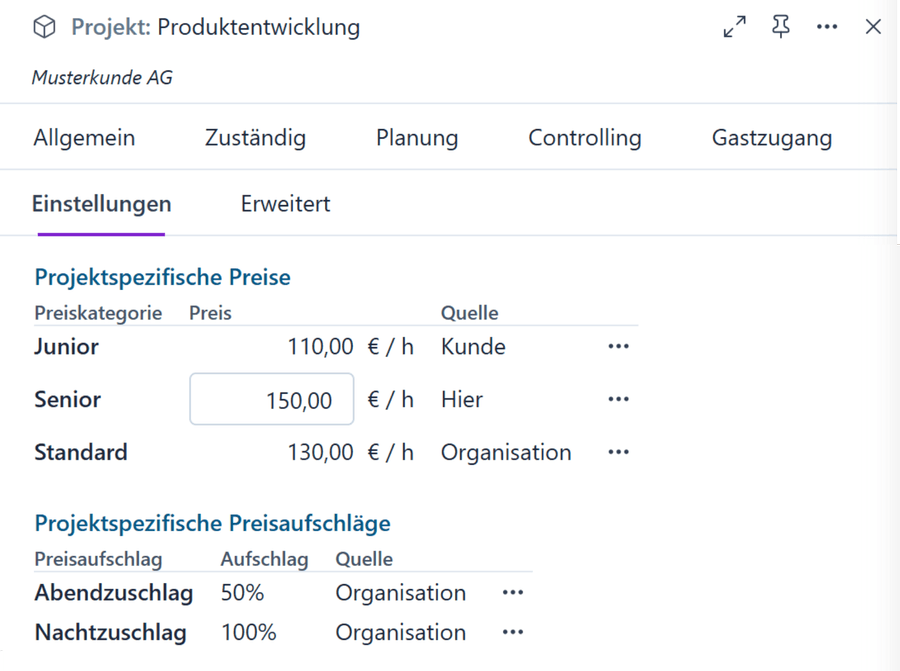The width and height of the screenshot is (900, 671).
Task: Open options for Abendzuschlag row
Action: [x=513, y=592]
